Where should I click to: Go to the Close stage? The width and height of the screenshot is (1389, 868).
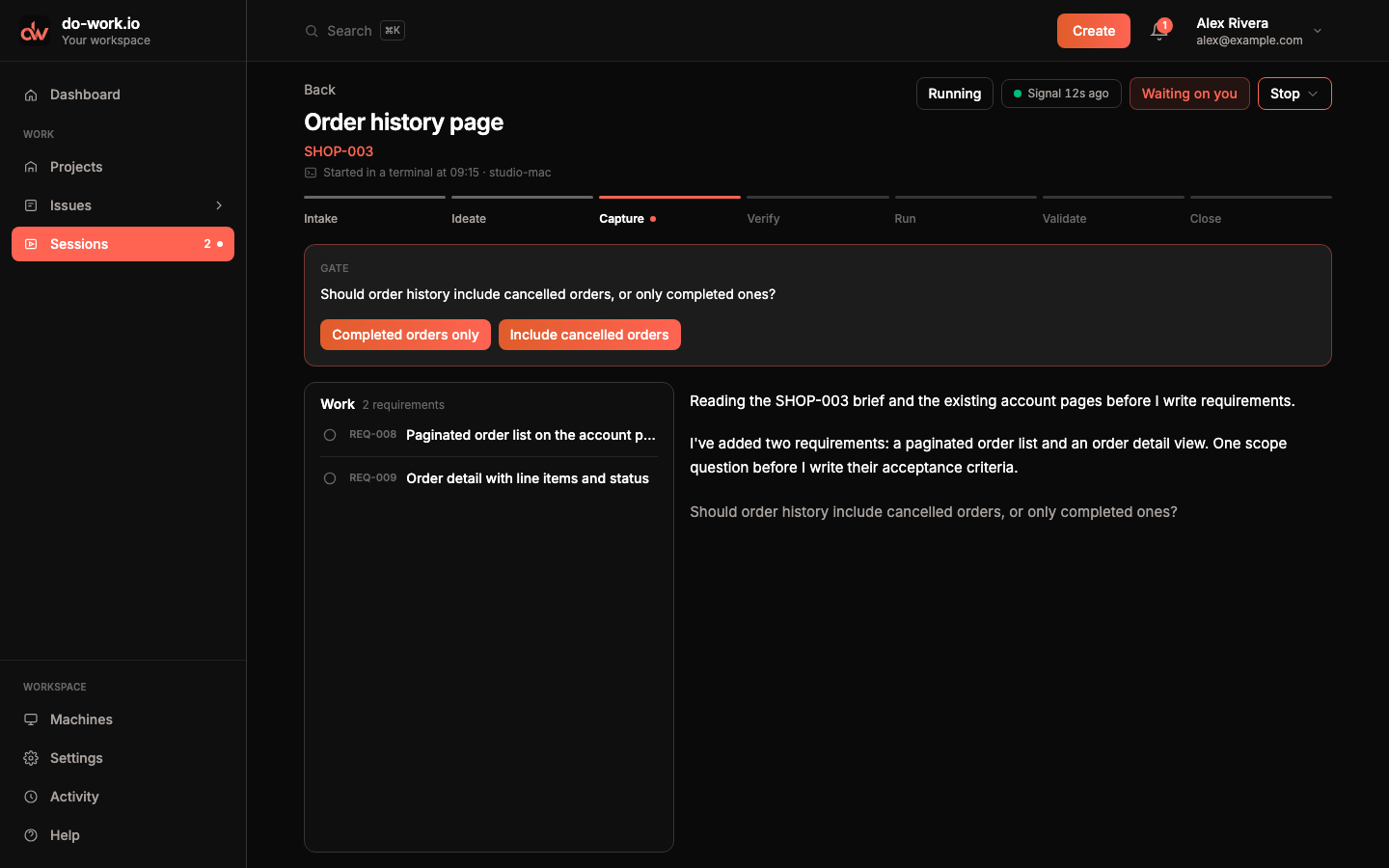1261,211
